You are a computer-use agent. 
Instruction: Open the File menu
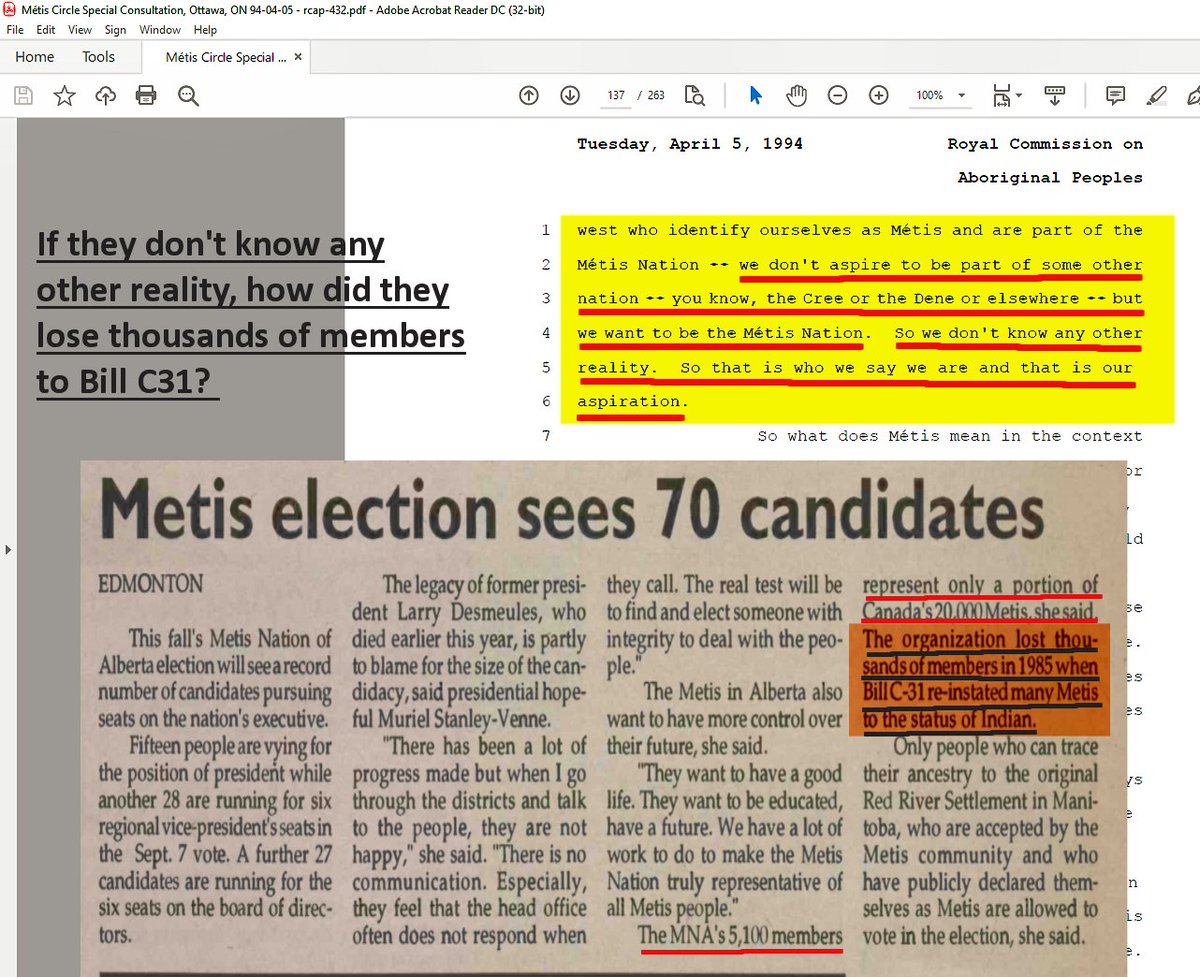[x=15, y=30]
